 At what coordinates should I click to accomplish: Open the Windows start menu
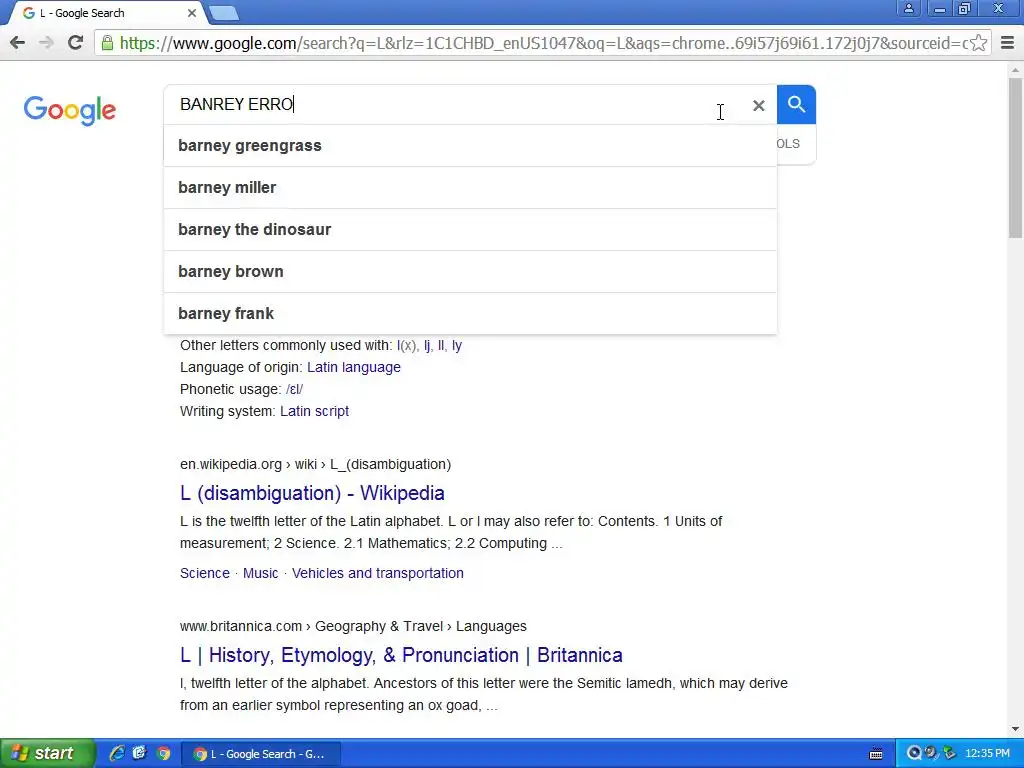coord(48,754)
